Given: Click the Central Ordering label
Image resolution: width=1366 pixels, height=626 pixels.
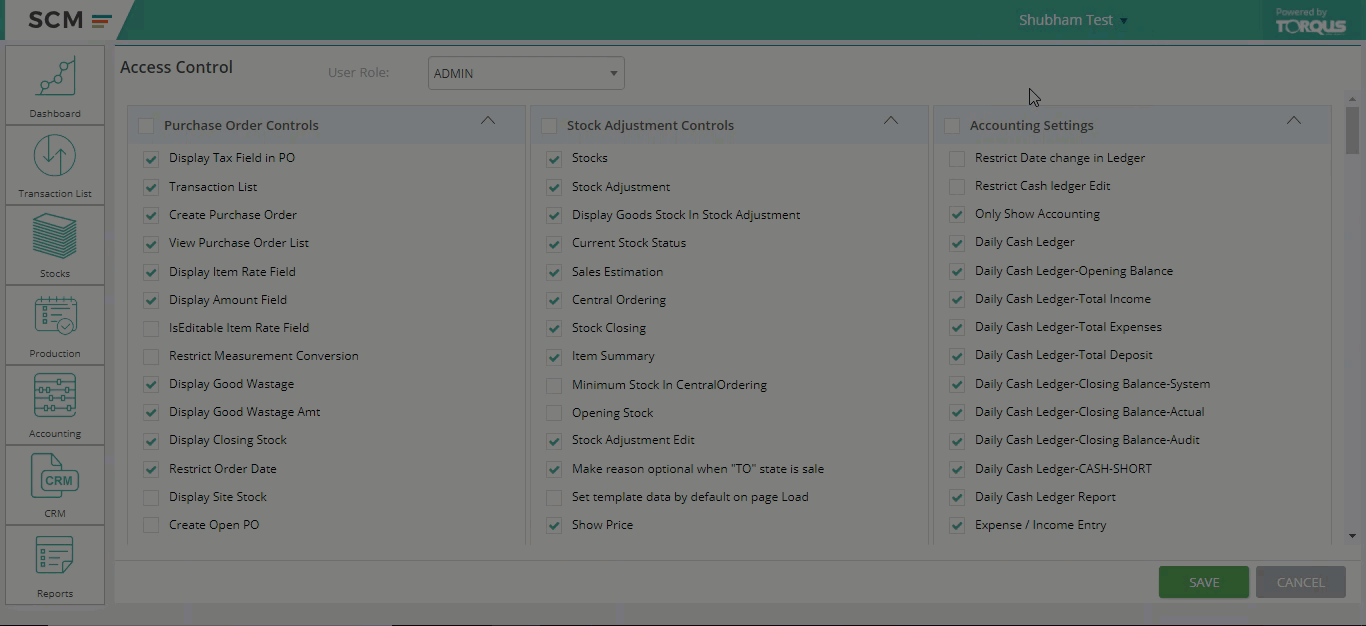Looking at the screenshot, I should click(x=619, y=300).
